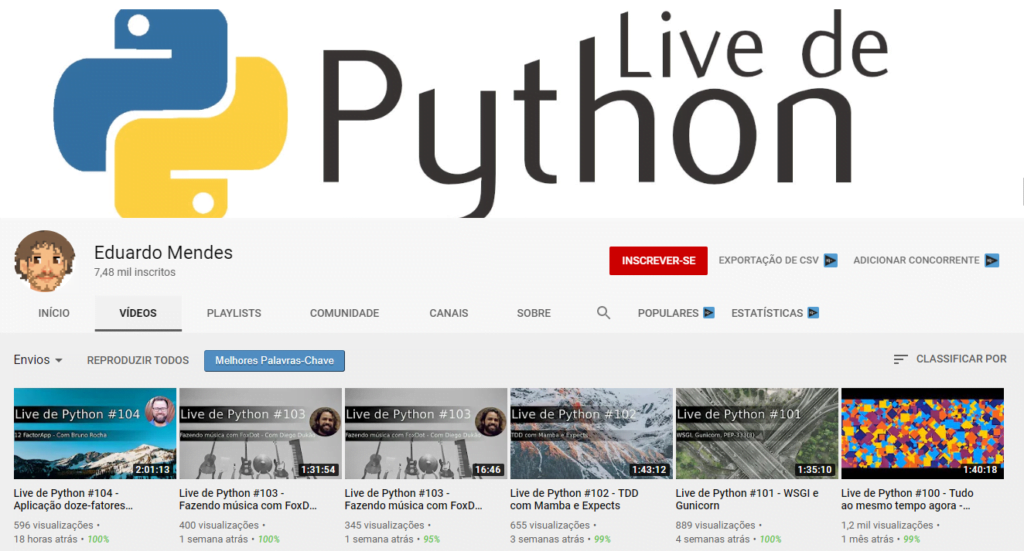Click Reproduzir Todos
1024x551 pixels.
click(138, 360)
